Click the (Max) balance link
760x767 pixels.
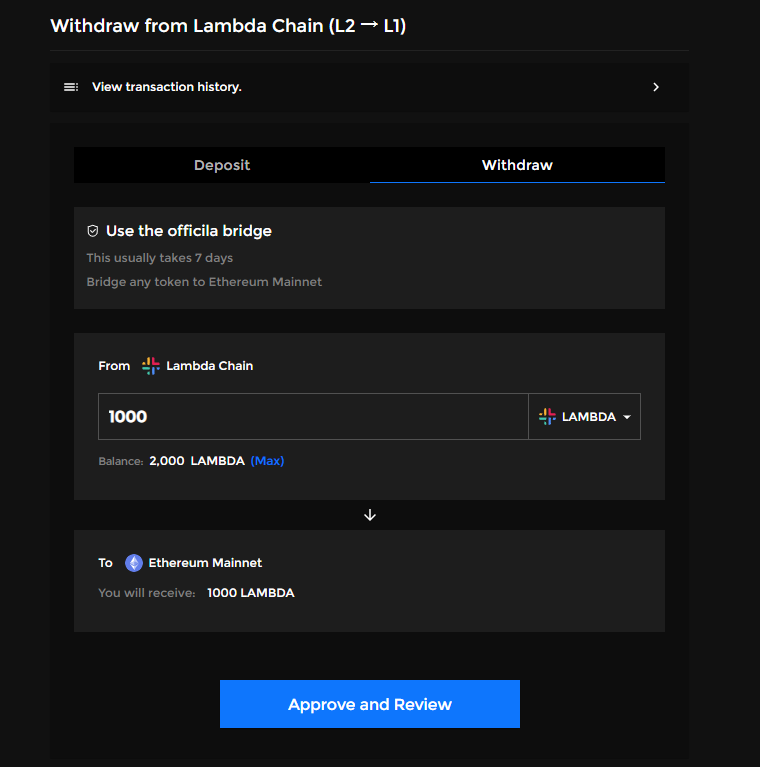268,461
